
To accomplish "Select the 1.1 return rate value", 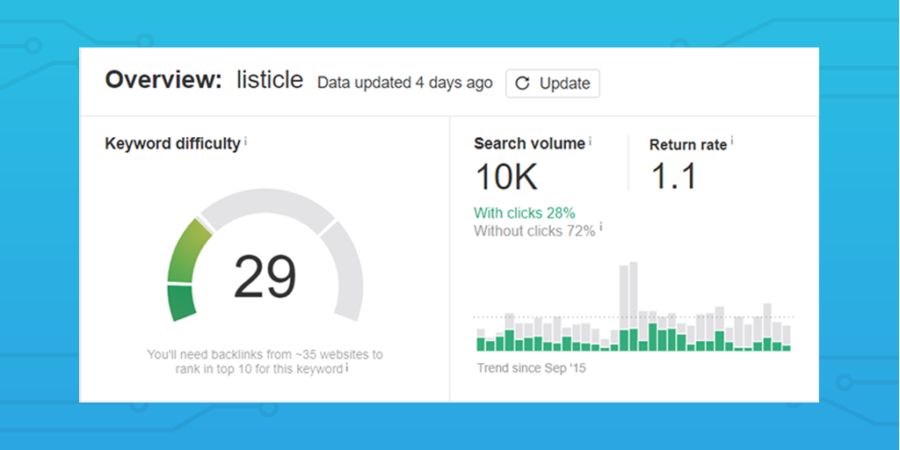I will tap(673, 176).
